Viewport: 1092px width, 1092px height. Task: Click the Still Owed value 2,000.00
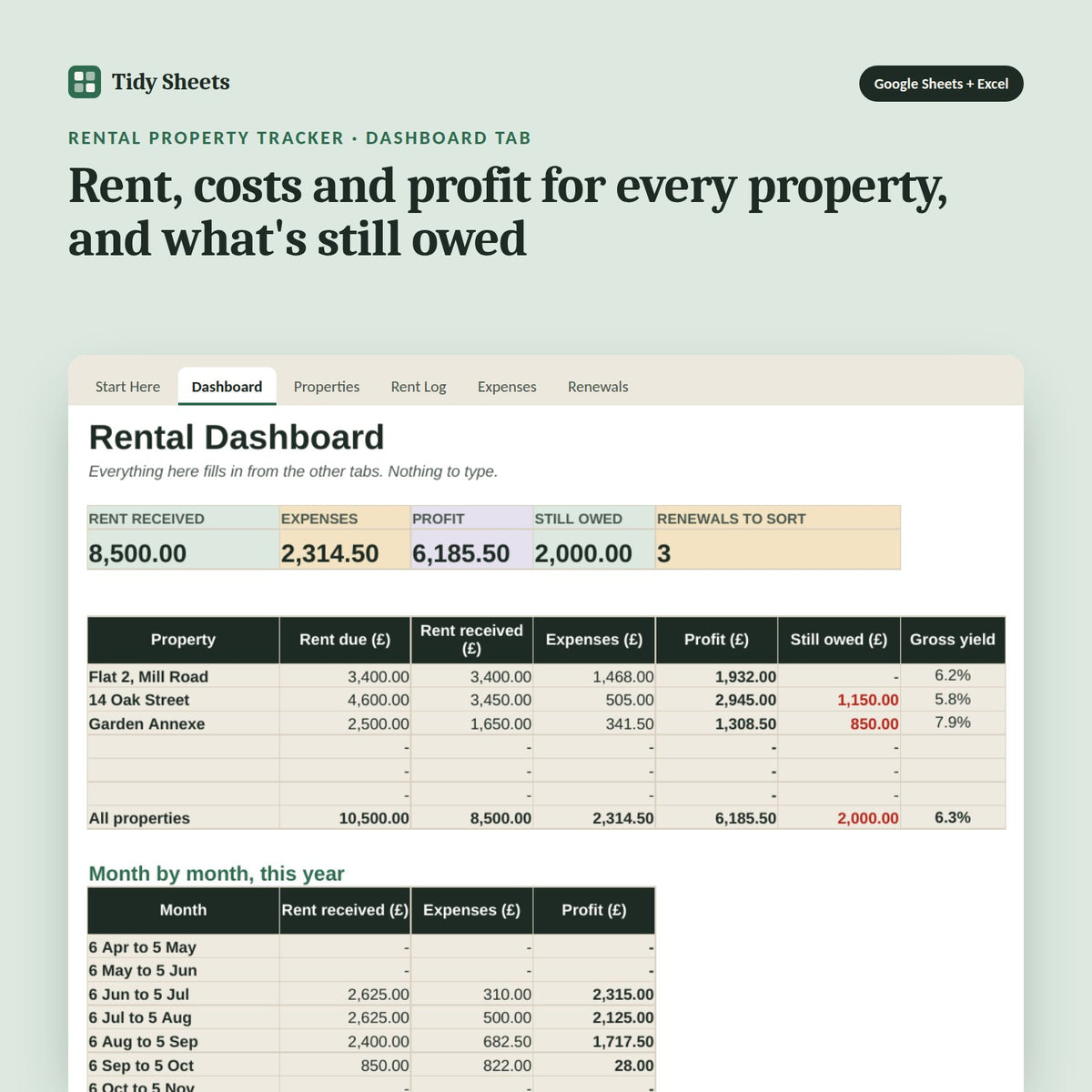583,553
